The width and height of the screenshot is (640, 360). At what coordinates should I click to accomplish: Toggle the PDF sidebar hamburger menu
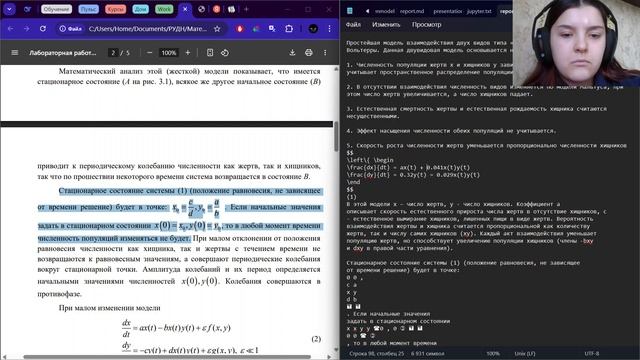click(15, 53)
